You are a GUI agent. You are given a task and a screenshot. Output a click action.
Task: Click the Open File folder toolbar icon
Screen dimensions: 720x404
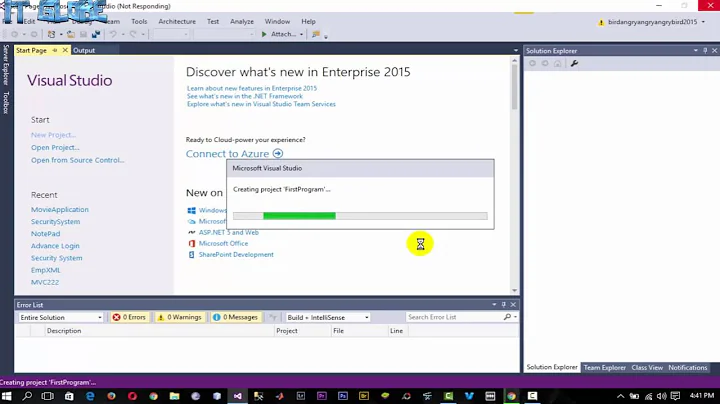[x=71, y=34]
